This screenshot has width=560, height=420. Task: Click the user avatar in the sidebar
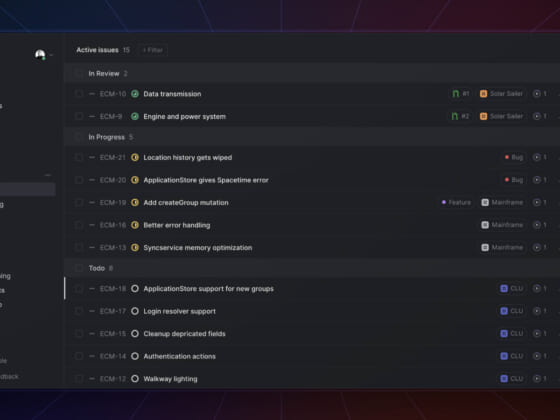40,55
